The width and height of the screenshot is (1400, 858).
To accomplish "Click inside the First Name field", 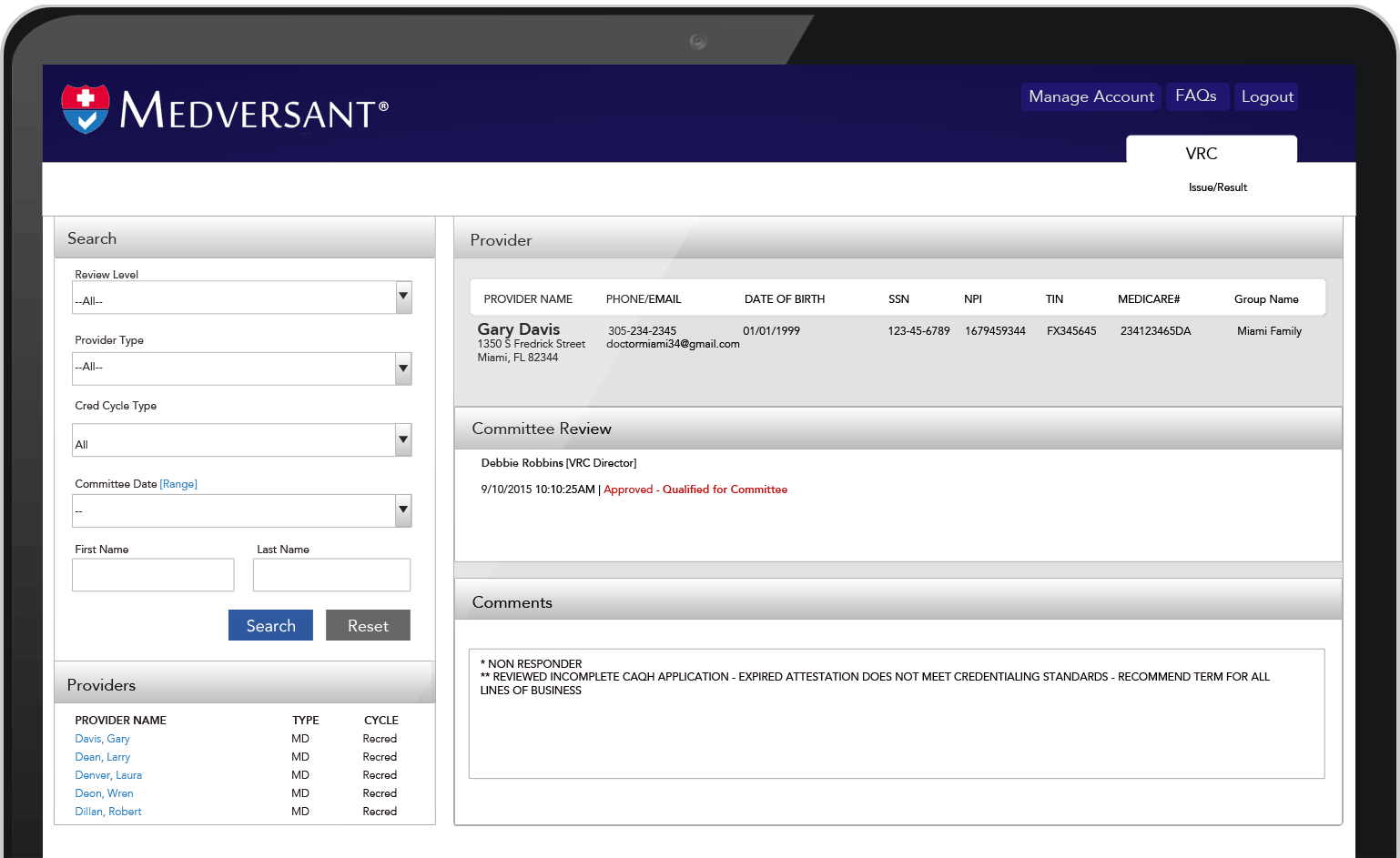I will 152,574.
